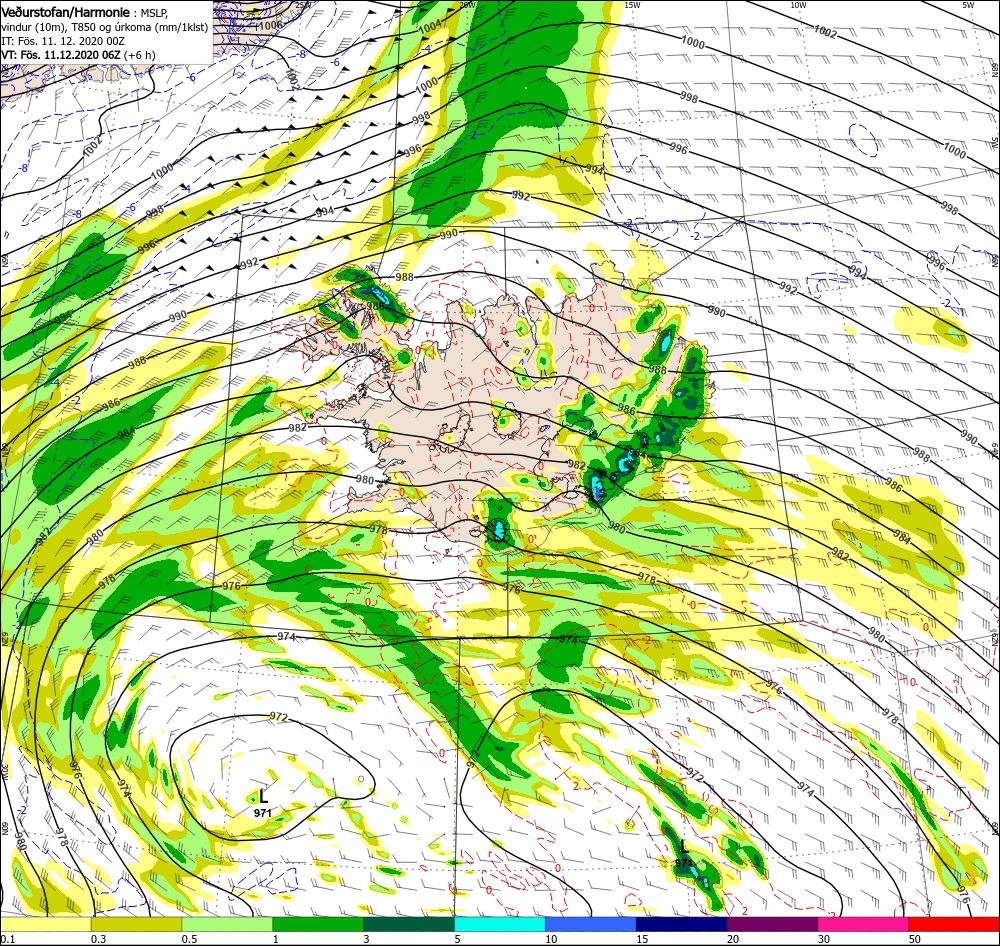Screen dimensions: 1000x946
Task: Click the '1006' isobar label
Action: 271,26
